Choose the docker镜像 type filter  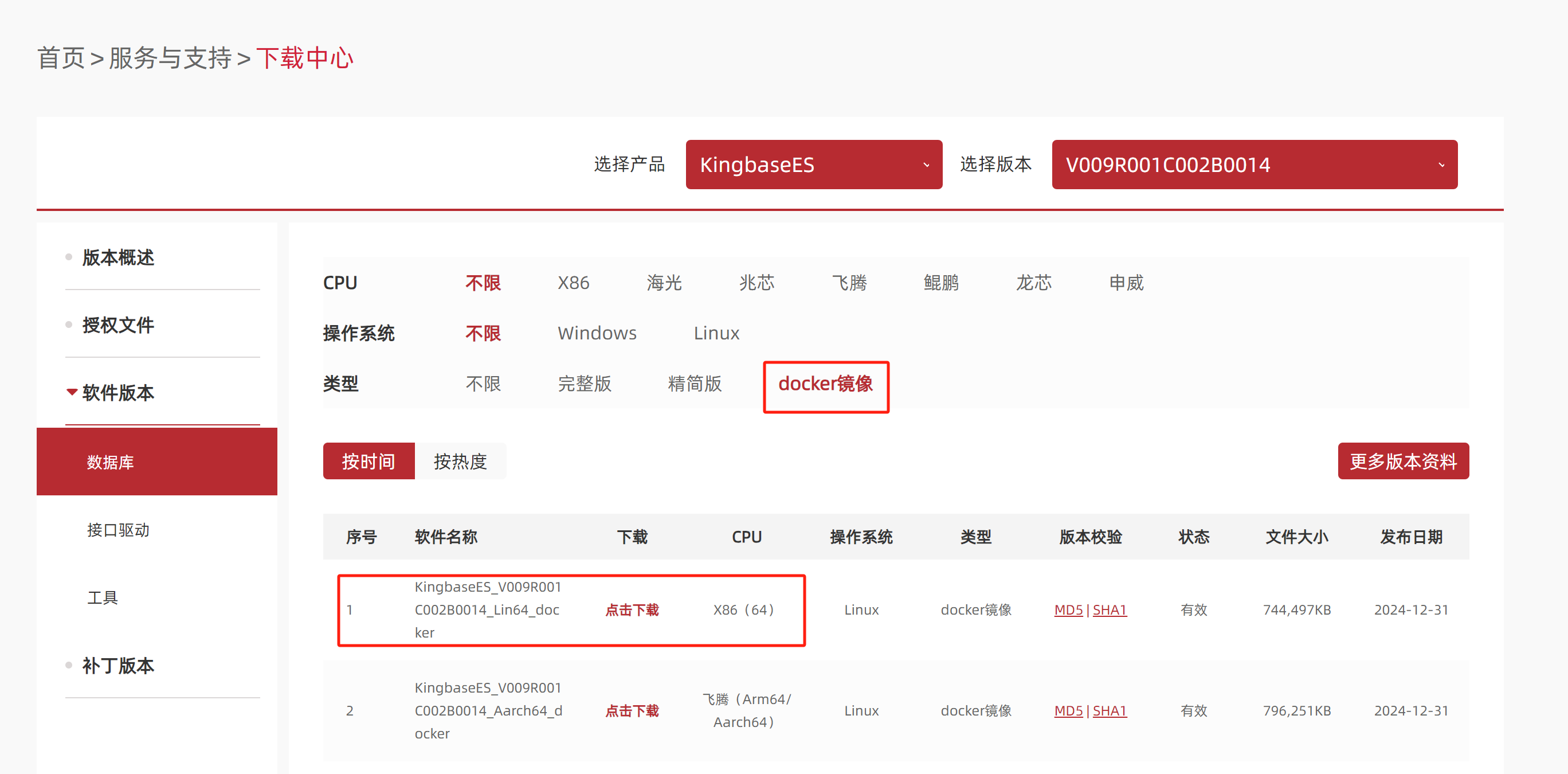pos(825,384)
